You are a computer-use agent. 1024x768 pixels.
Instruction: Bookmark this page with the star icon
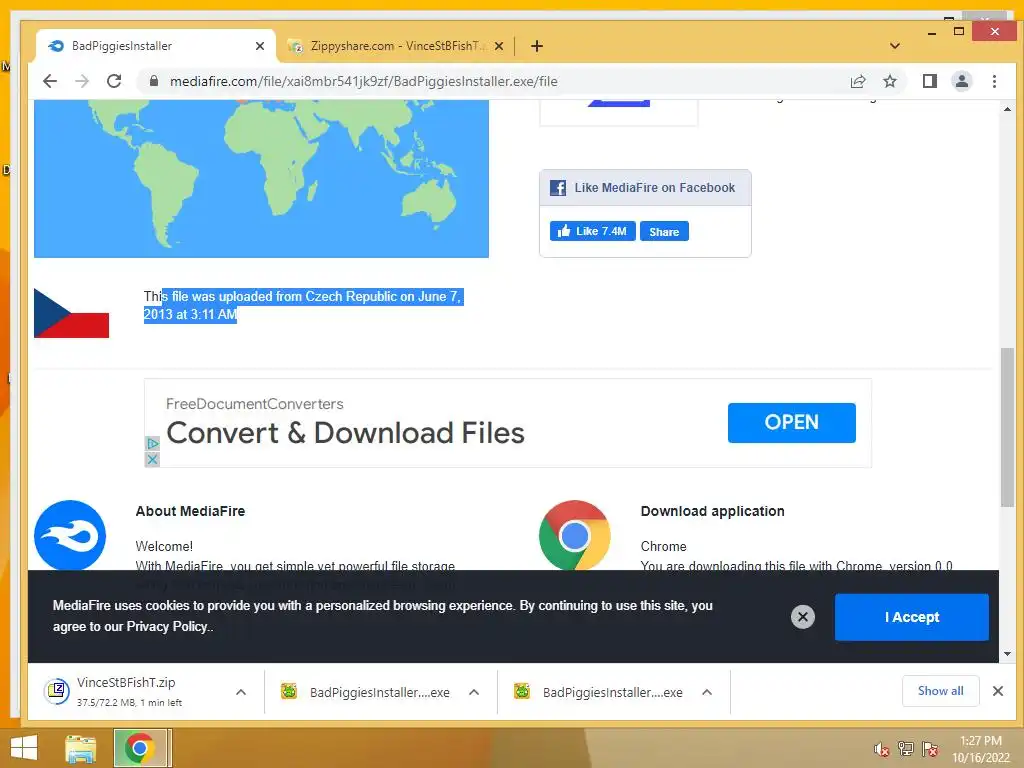[x=889, y=81]
